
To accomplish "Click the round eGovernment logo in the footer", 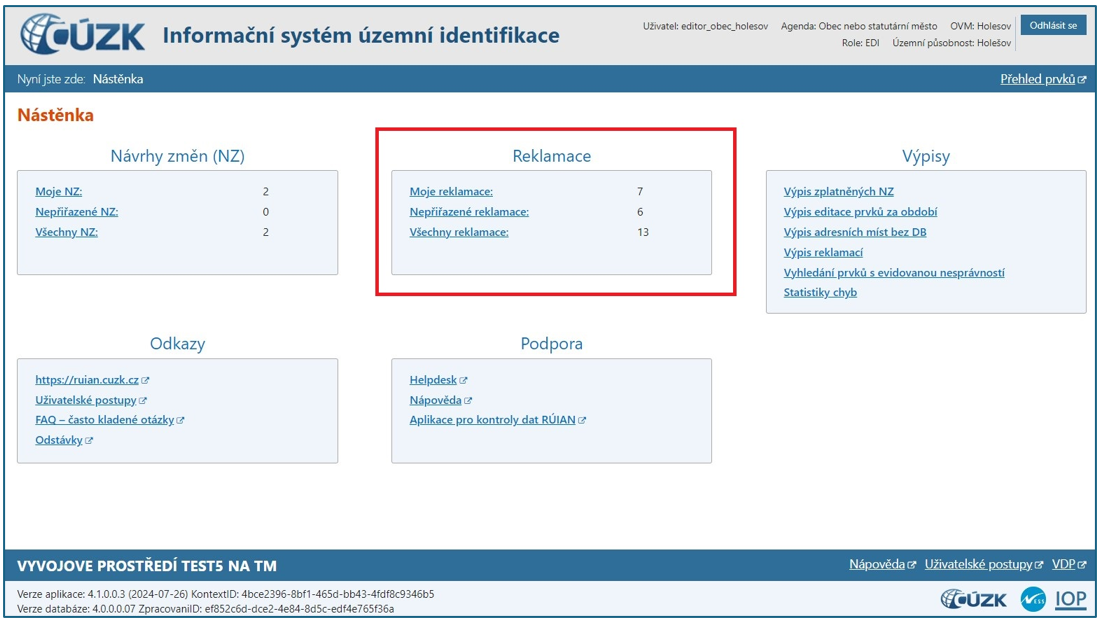I will coord(1032,599).
